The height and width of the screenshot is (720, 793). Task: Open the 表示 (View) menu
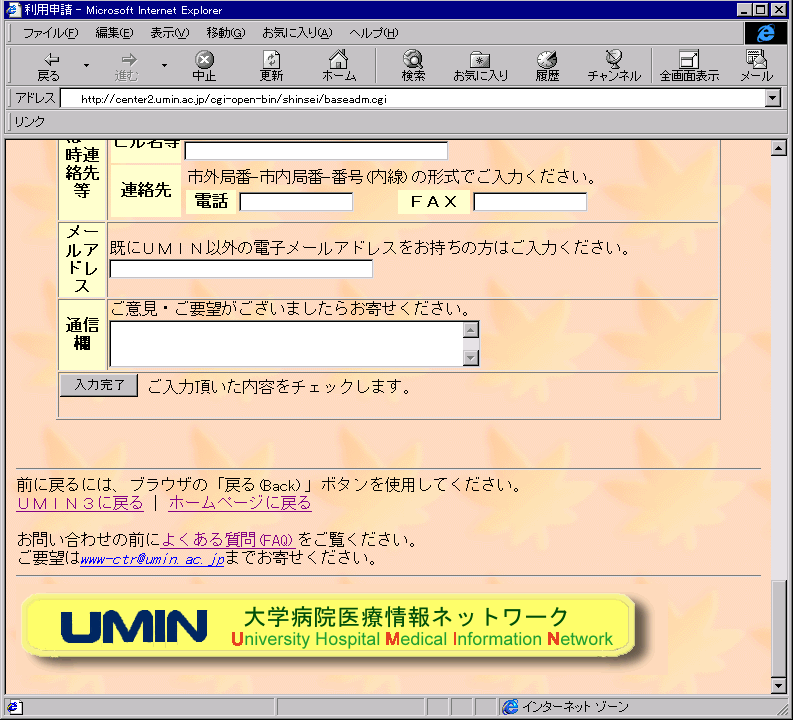click(x=169, y=33)
